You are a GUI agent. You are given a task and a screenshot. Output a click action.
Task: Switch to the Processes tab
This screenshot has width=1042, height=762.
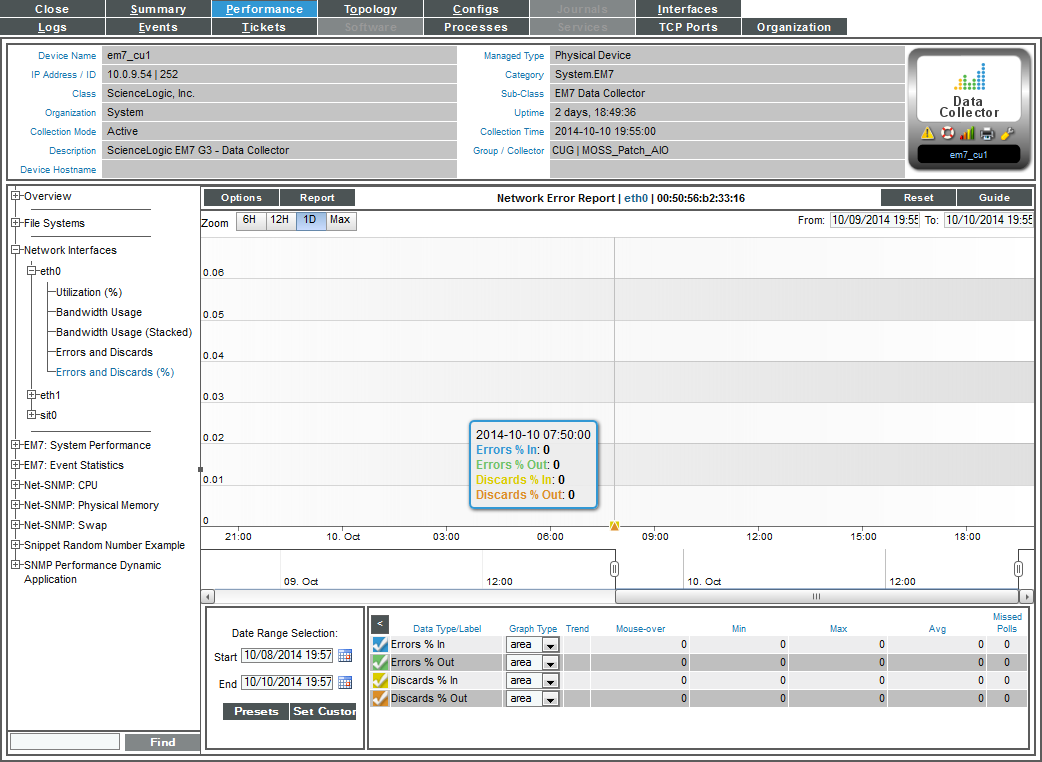476,27
